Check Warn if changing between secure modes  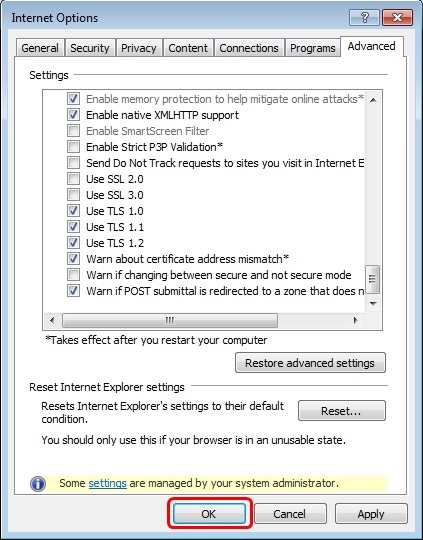coord(73,274)
